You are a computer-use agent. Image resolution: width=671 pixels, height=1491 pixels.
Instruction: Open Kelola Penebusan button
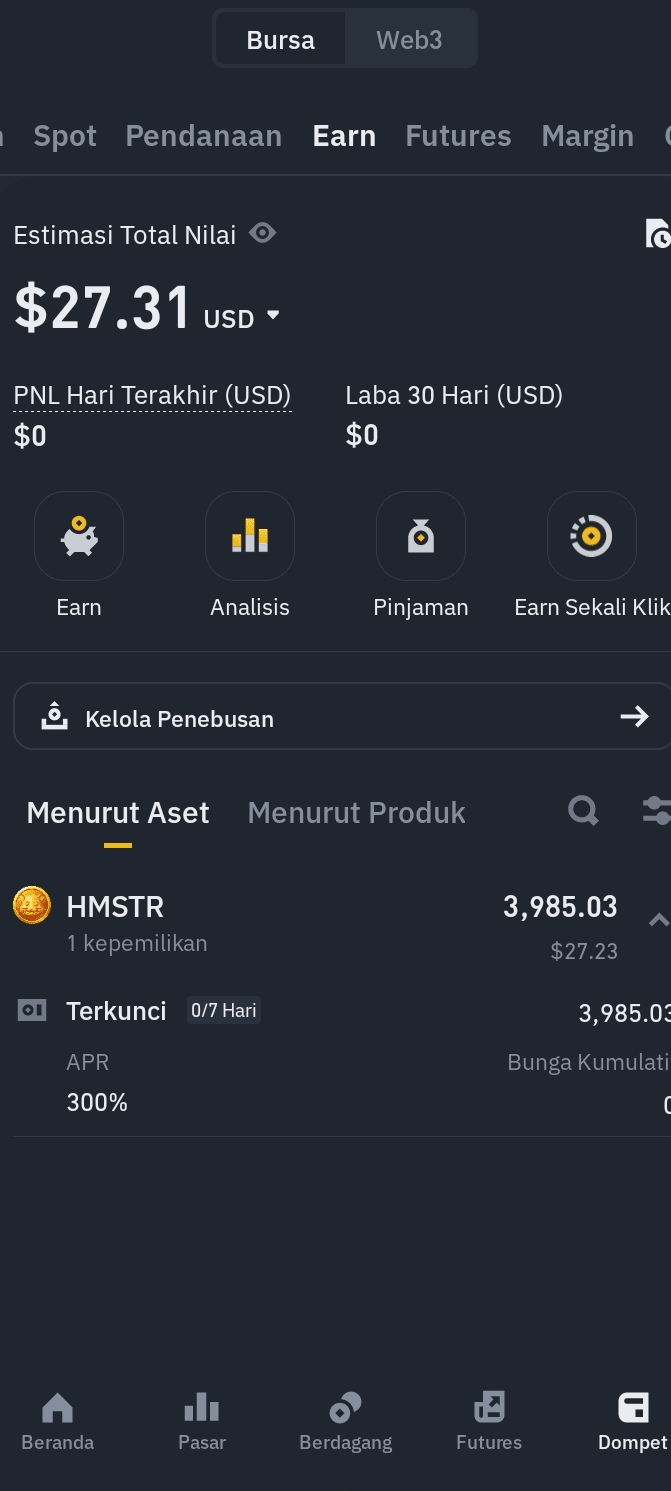(x=342, y=717)
